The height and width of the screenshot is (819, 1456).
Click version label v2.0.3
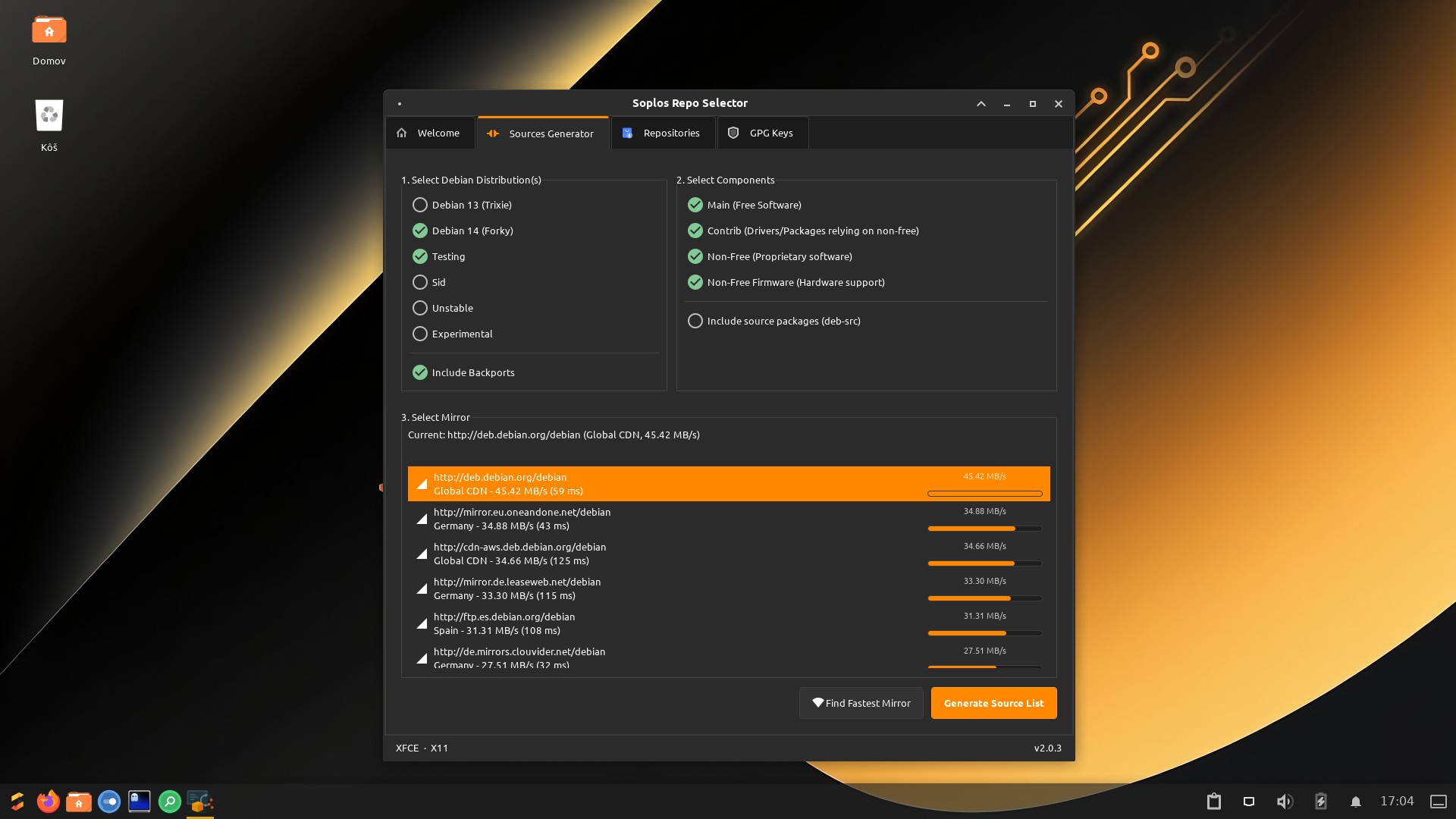[x=1048, y=748]
